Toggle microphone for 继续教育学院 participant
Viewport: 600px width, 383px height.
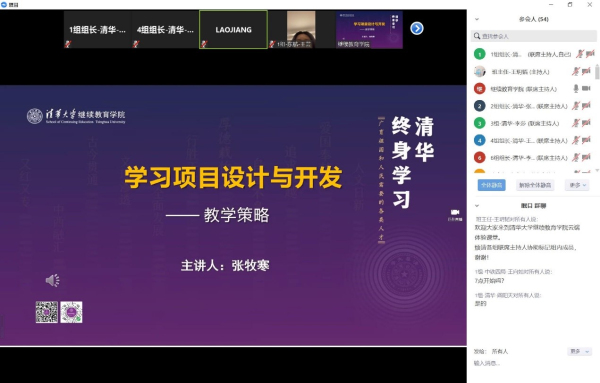point(576,88)
